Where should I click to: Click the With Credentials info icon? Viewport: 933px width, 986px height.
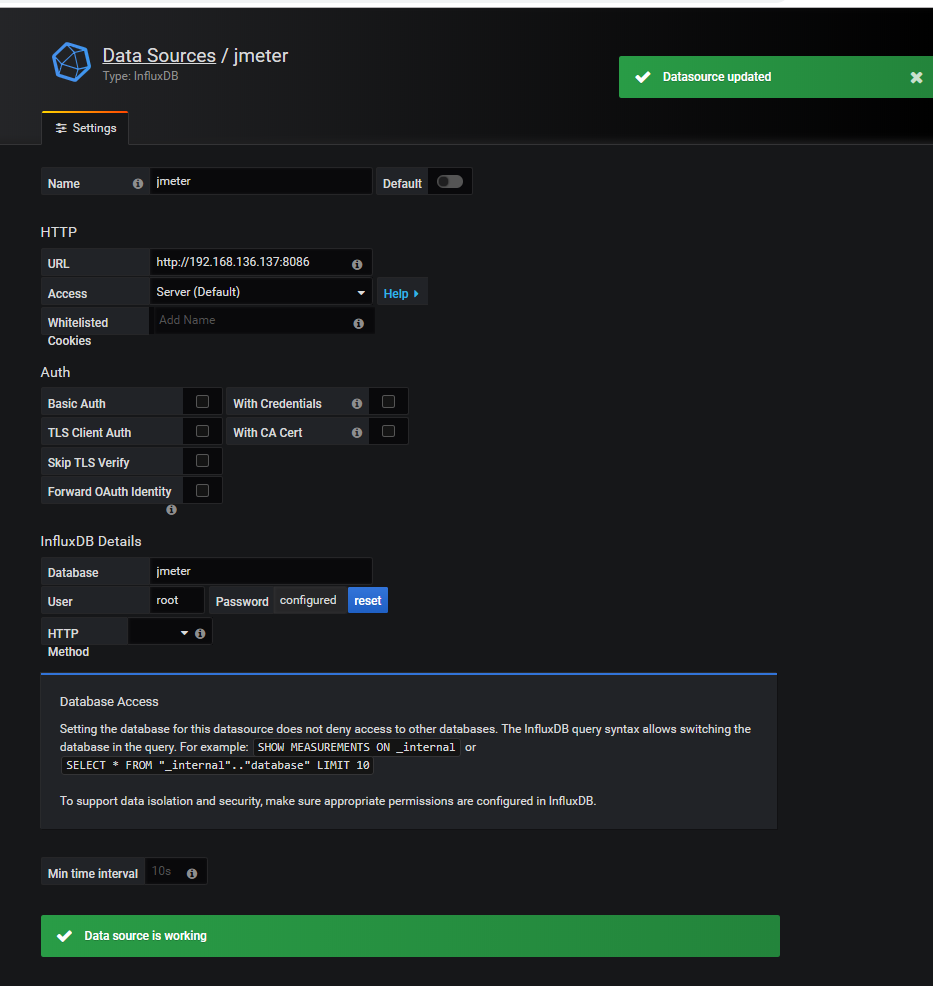point(357,403)
